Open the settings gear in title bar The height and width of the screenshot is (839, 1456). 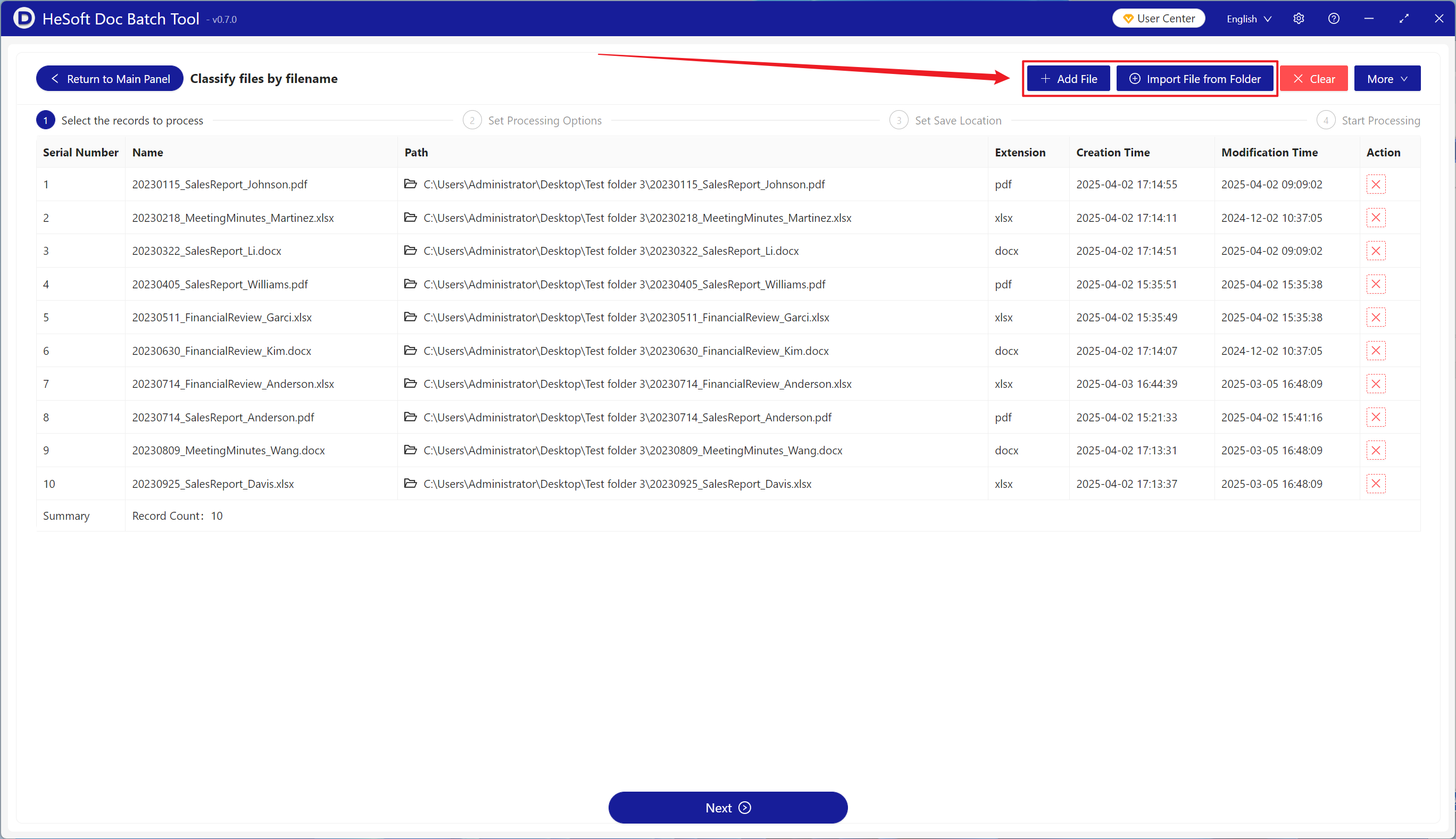1299,19
